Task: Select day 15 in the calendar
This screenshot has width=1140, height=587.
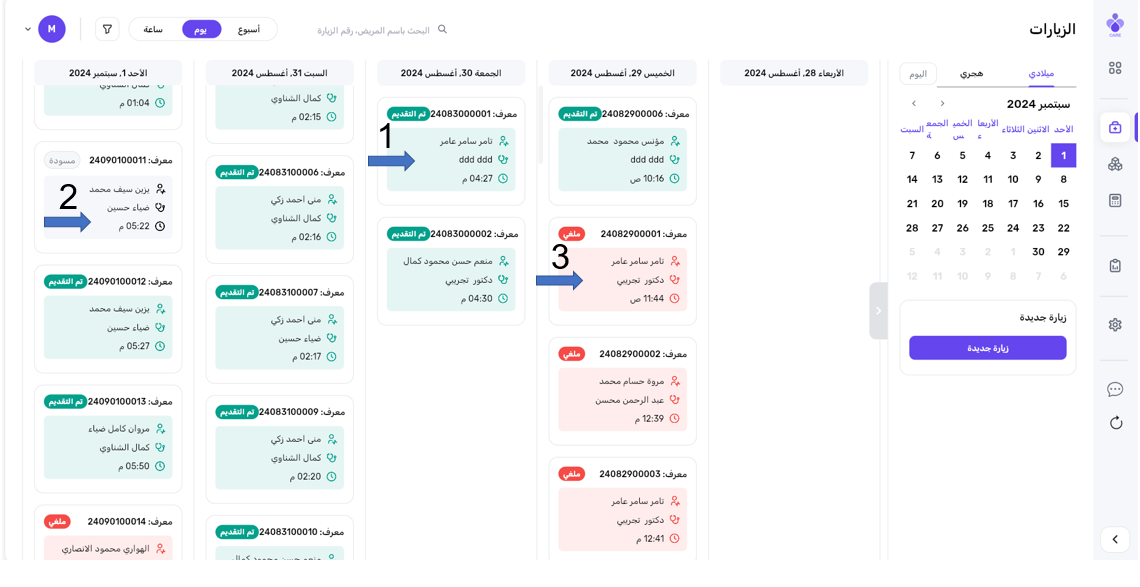Action: click(x=1063, y=203)
